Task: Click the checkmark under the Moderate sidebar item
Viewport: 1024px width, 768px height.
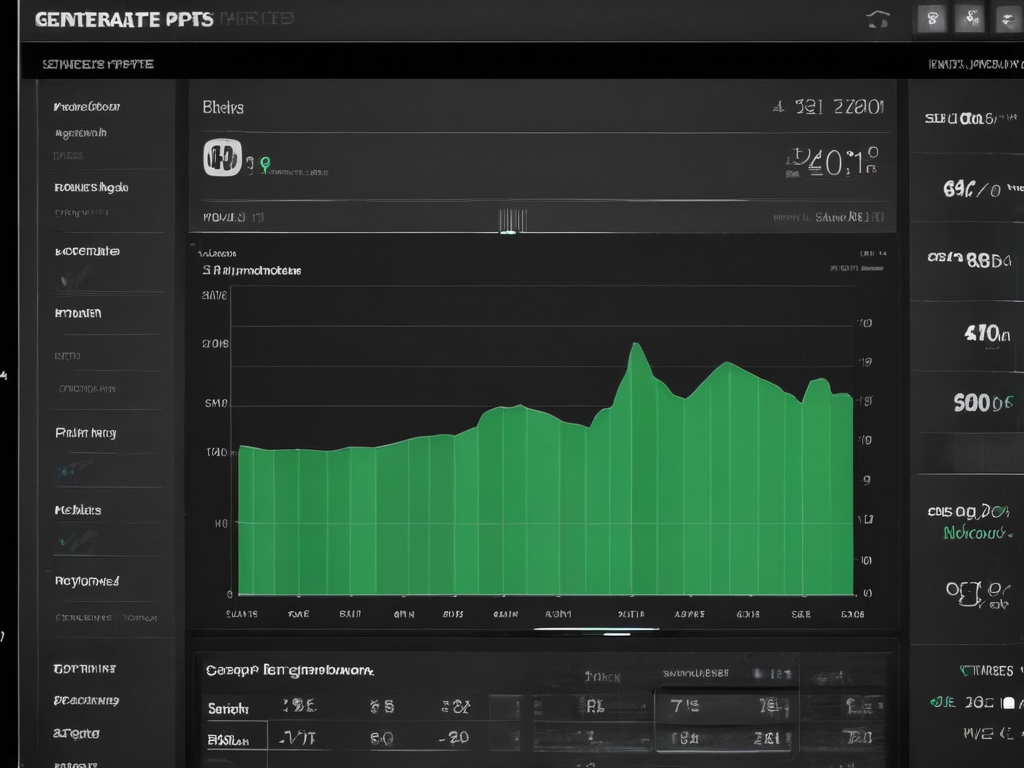Action: point(75,280)
